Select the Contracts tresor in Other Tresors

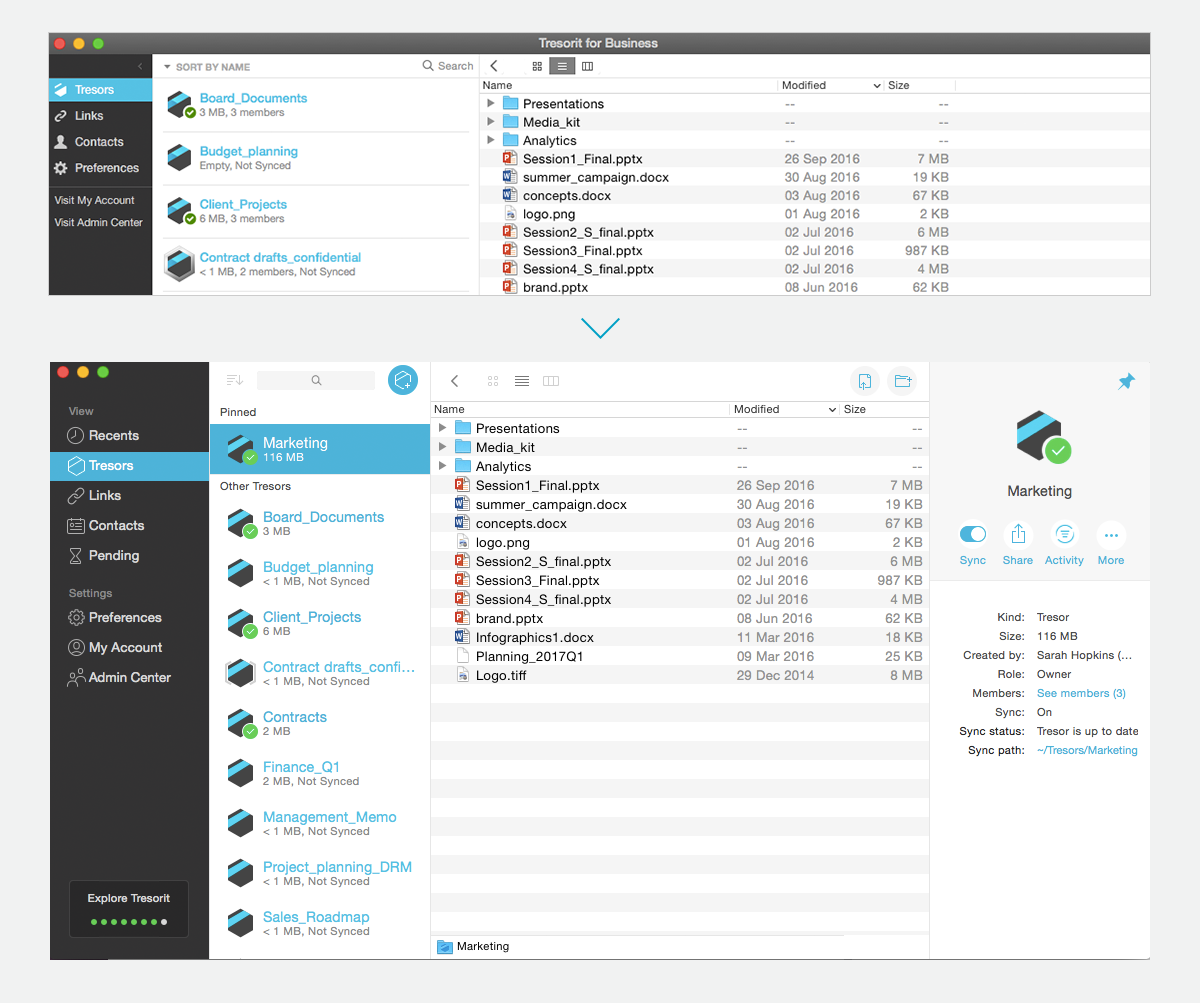click(x=320, y=723)
